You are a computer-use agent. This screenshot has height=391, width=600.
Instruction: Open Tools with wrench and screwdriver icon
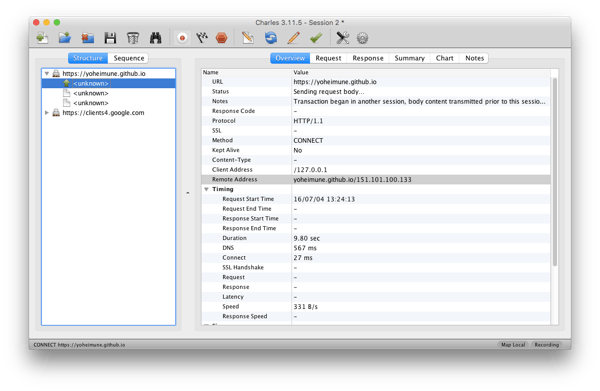342,38
